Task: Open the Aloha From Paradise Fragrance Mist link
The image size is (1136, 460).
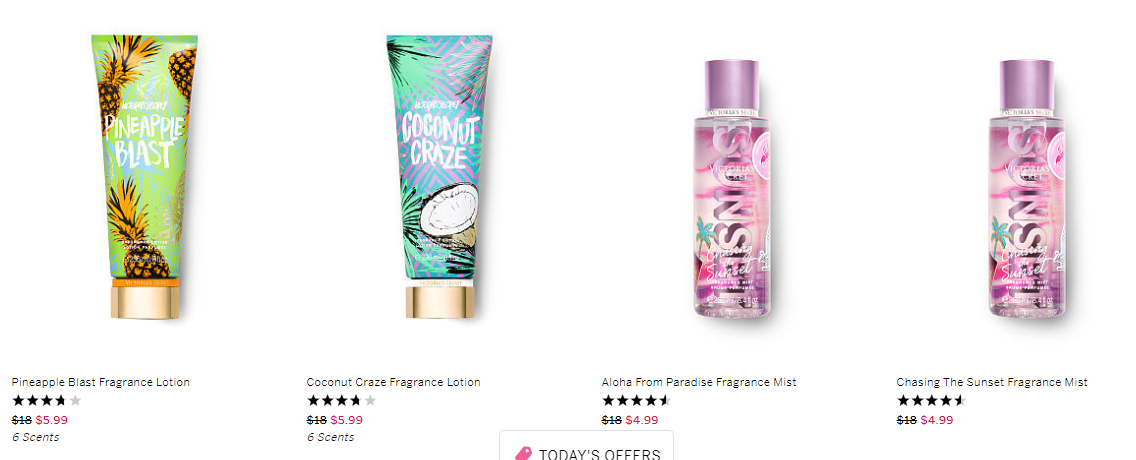Action: [x=699, y=382]
